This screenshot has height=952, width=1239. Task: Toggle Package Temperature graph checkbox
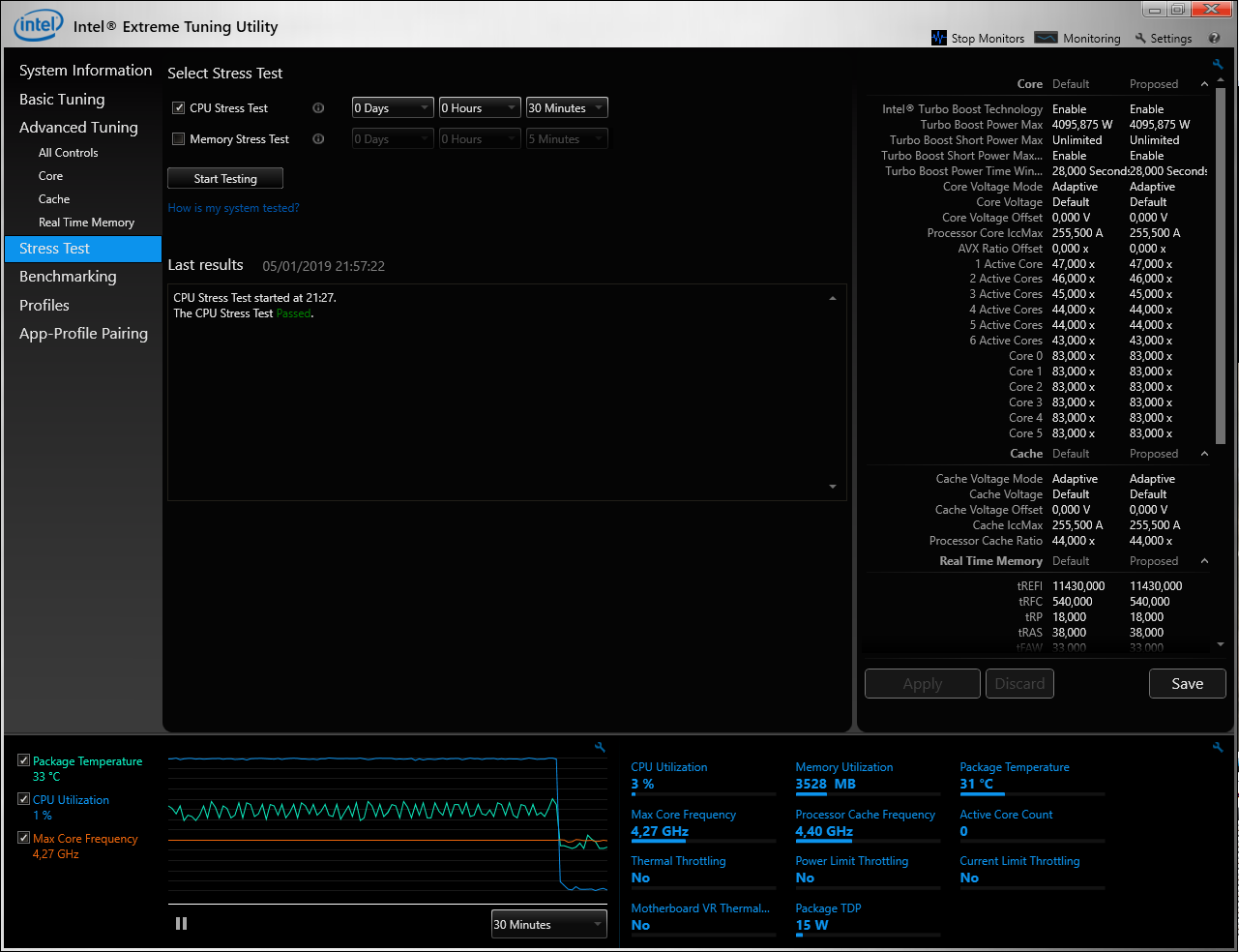tap(24, 760)
